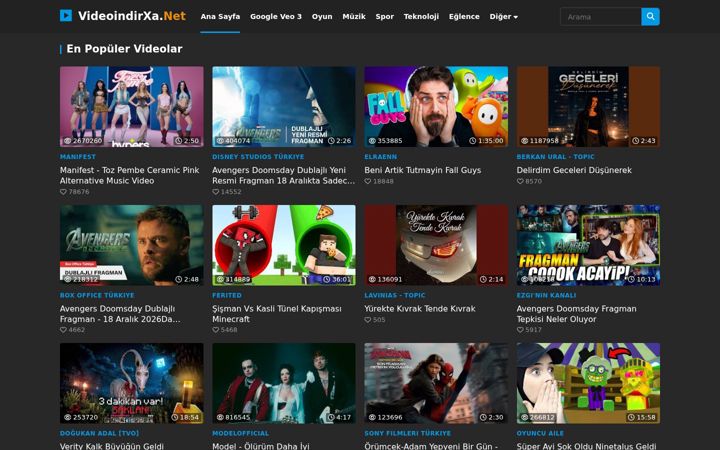
Task: Open the Teknoloji category
Action: click(421, 17)
